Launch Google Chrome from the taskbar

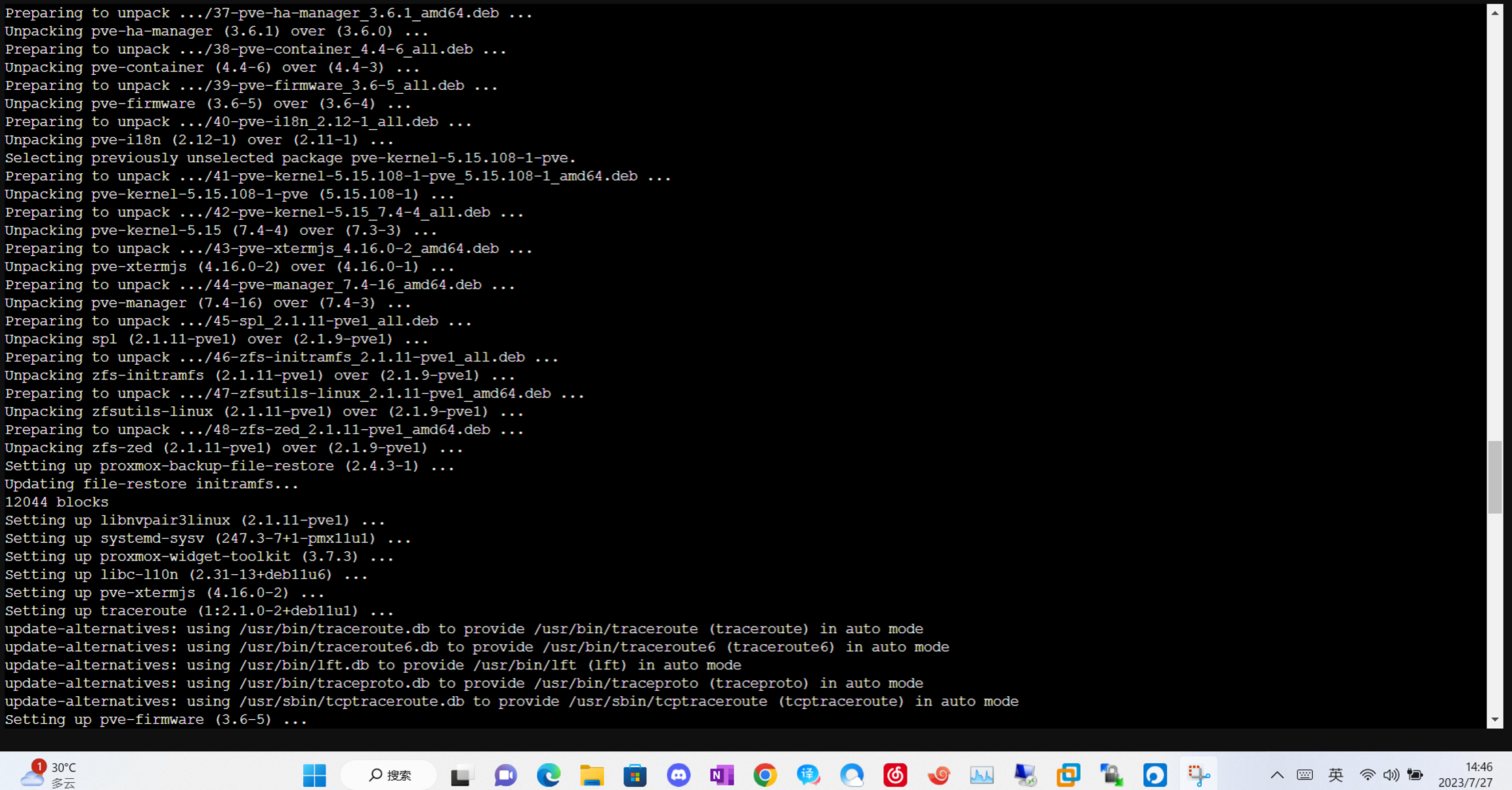coord(765,775)
